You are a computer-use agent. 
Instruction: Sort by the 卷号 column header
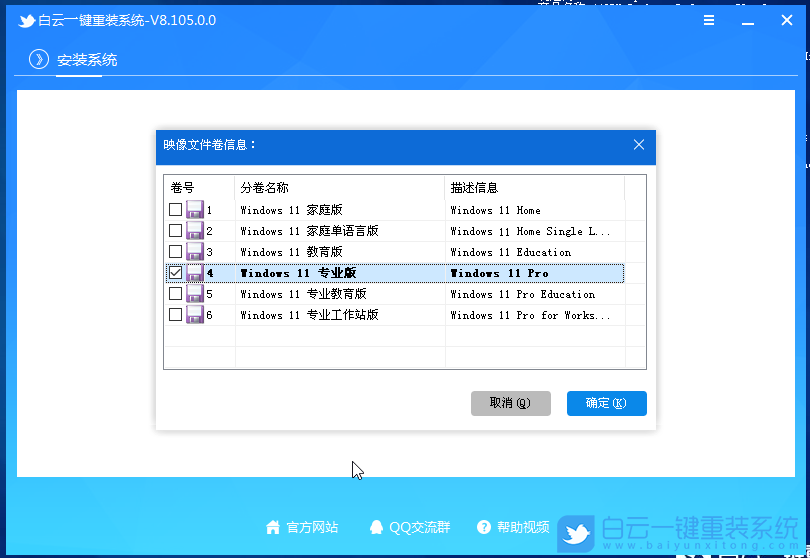click(200, 188)
